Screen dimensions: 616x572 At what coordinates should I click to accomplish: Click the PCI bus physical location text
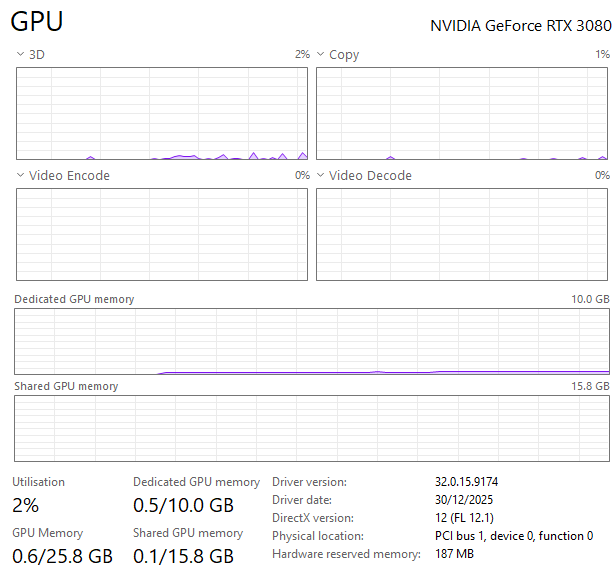(x=513, y=536)
